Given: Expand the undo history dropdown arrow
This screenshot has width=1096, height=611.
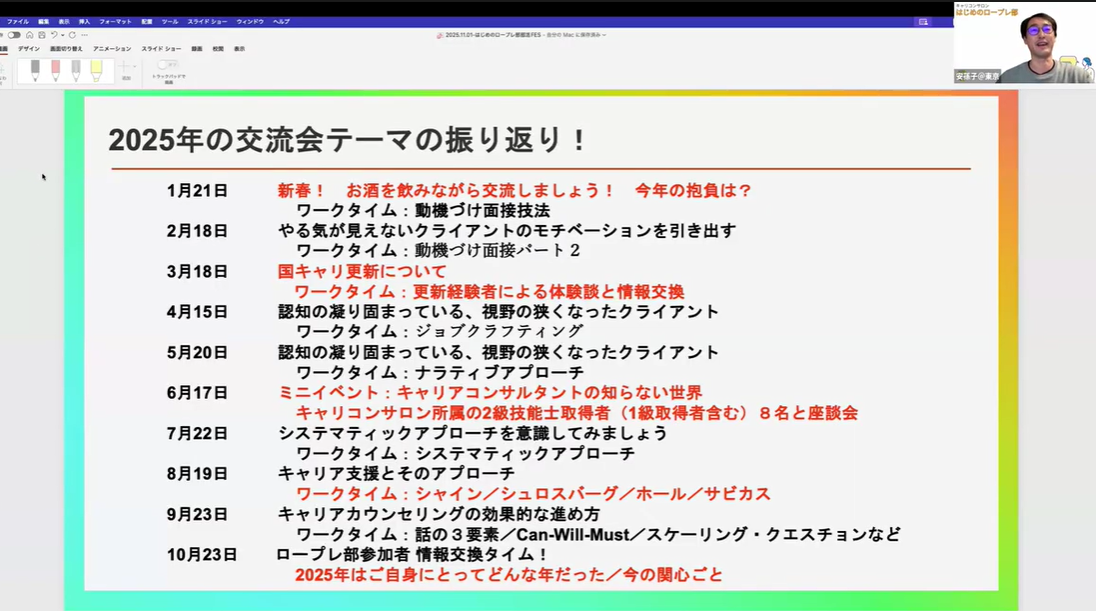Looking at the screenshot, I should click(61, 34).
